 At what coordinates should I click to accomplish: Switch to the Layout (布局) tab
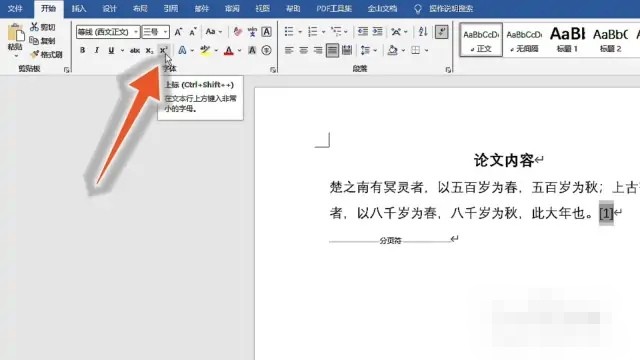pyautogui.click(x=140, y=9)
